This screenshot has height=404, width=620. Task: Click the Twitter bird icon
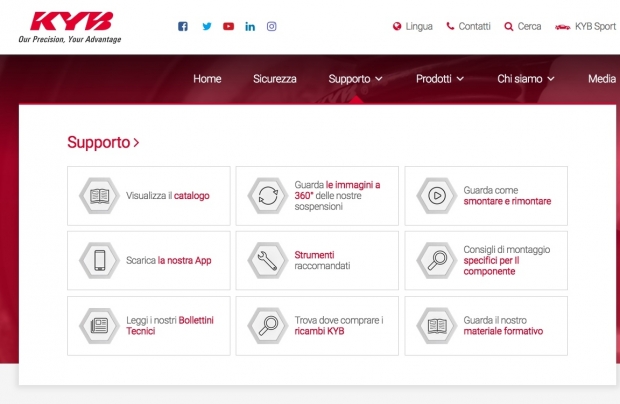(207, 26)
